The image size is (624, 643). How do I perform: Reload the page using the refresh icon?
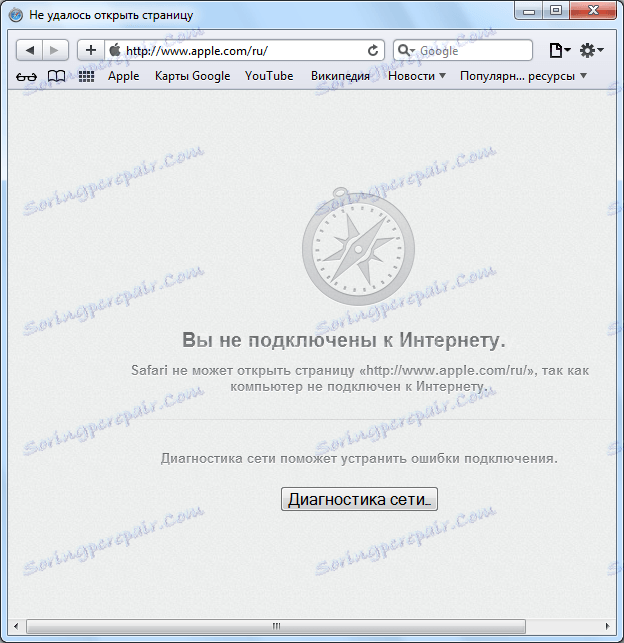[373, 51]
